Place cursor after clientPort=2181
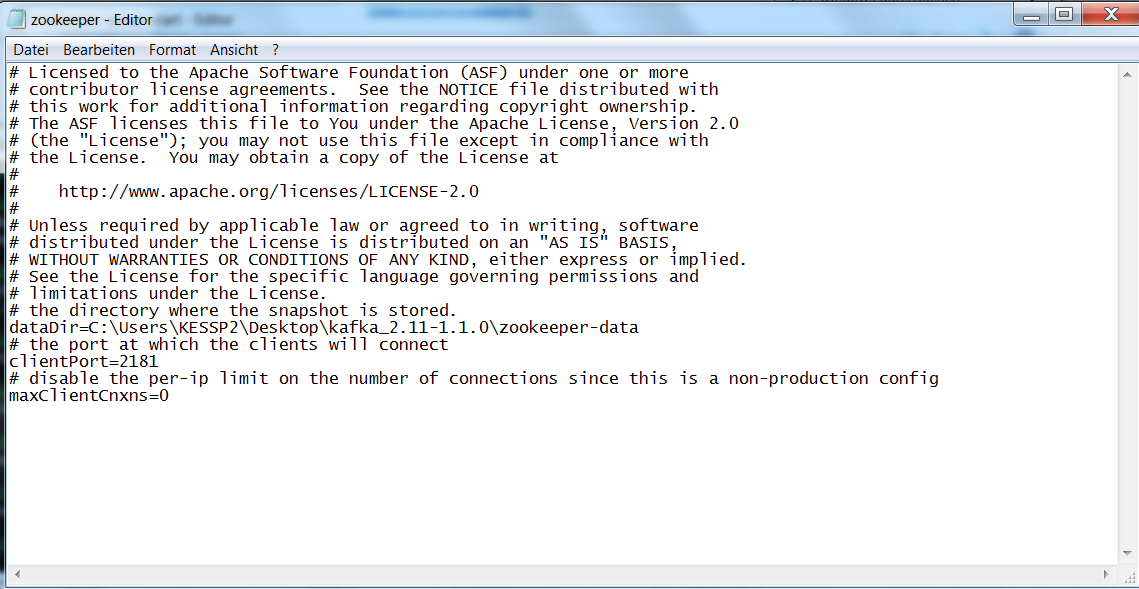 point(159,362)
